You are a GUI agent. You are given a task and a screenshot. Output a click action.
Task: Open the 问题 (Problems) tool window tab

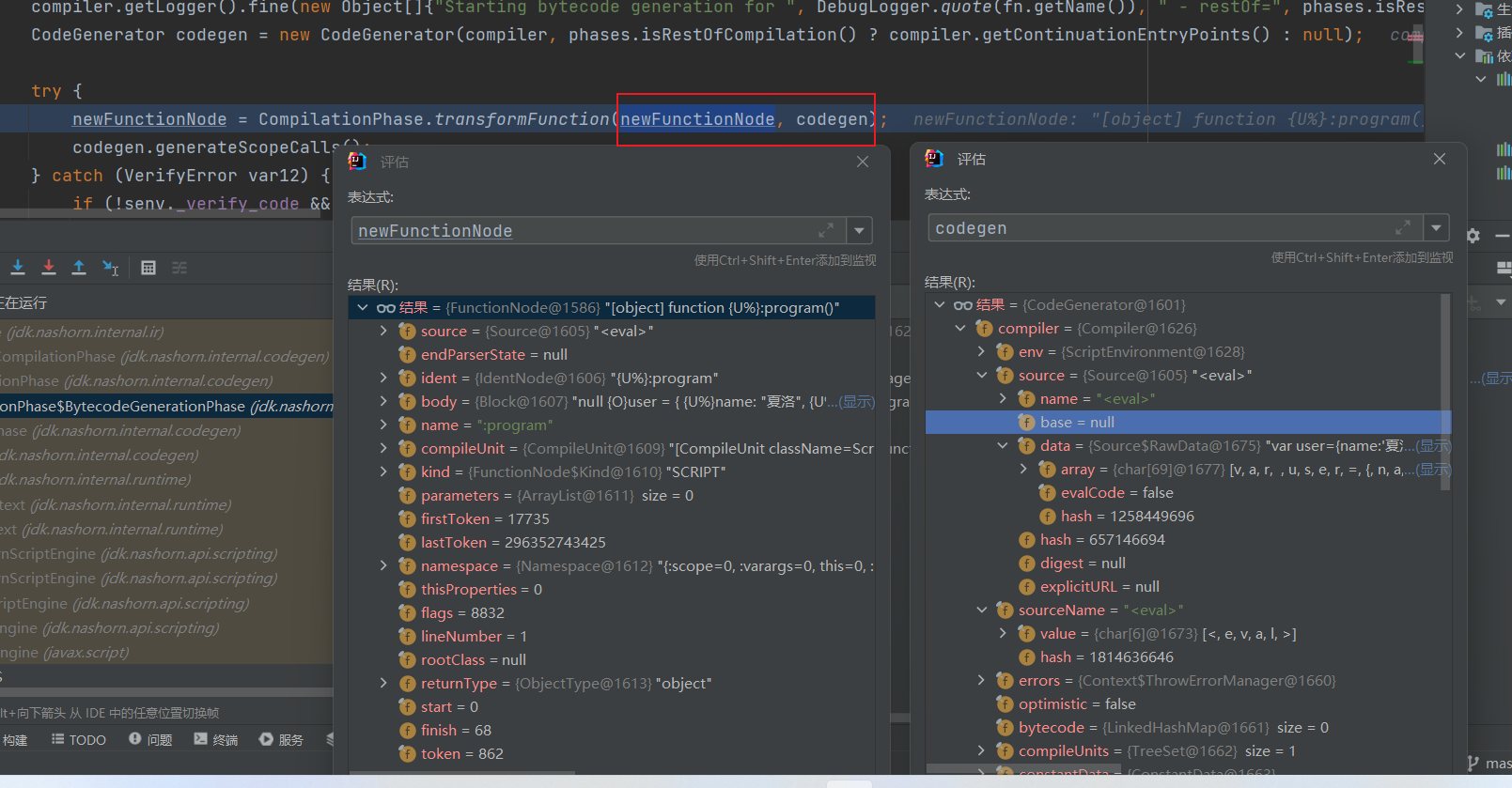150,740
